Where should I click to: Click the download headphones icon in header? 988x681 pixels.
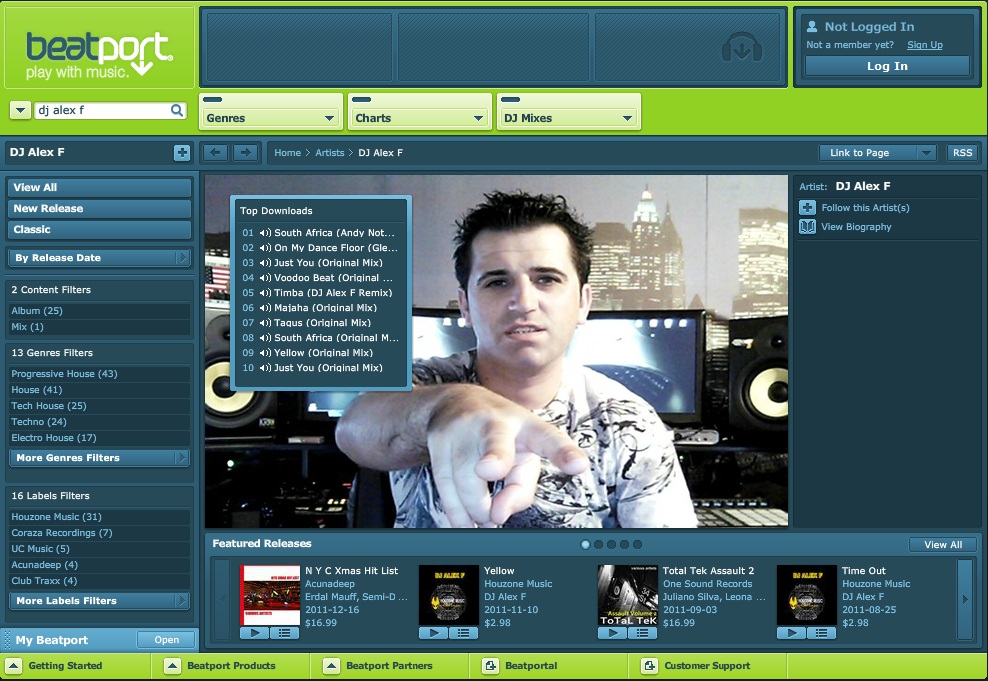tap(742, 48)
